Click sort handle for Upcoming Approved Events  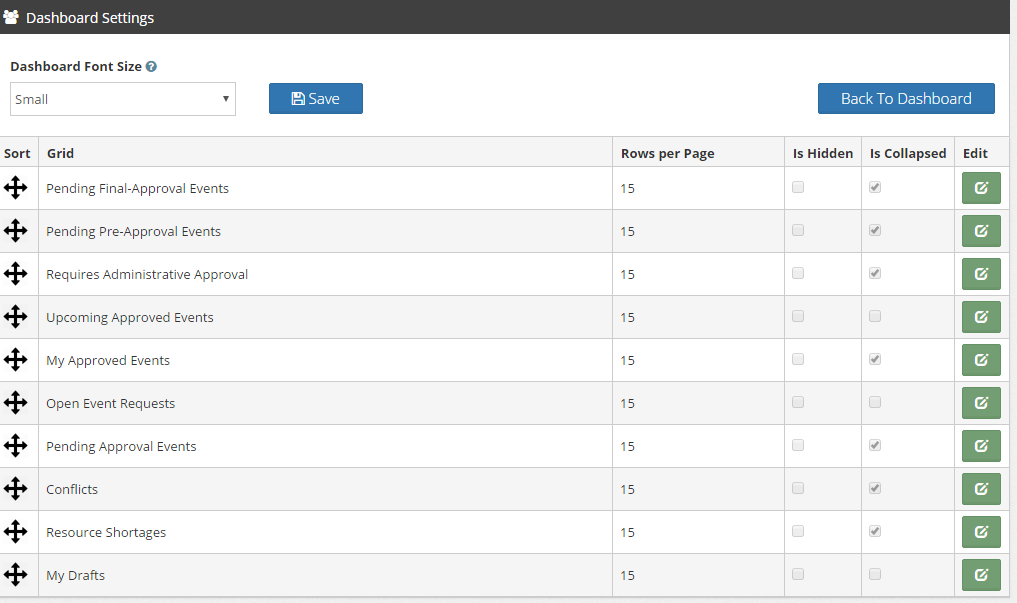point(16,317)
